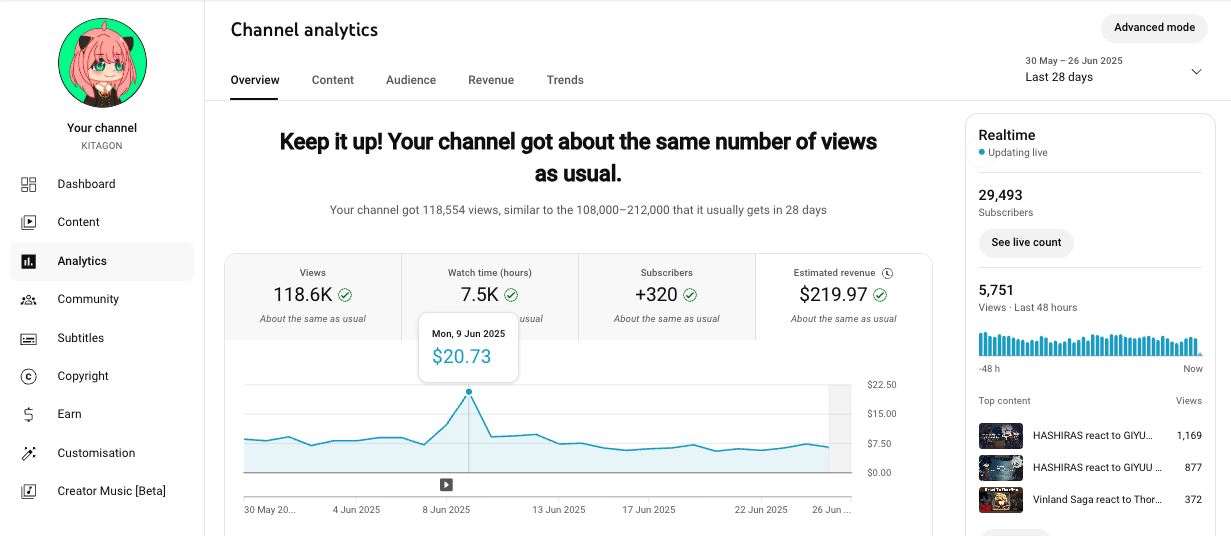
Task: Click Creator Music library icon
Action: tap(29, 491)
